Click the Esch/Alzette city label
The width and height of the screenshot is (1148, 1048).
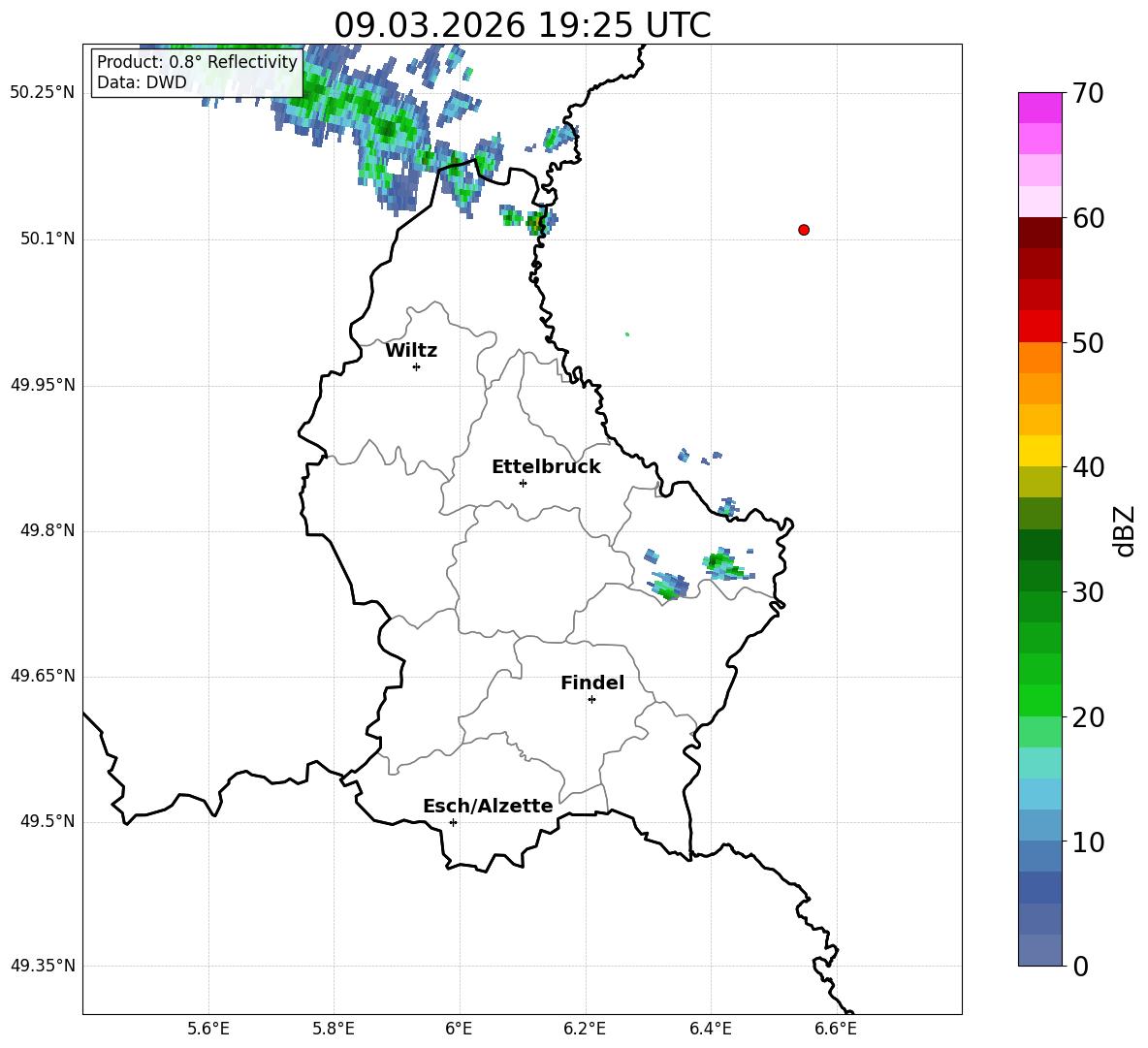[489, 806]
